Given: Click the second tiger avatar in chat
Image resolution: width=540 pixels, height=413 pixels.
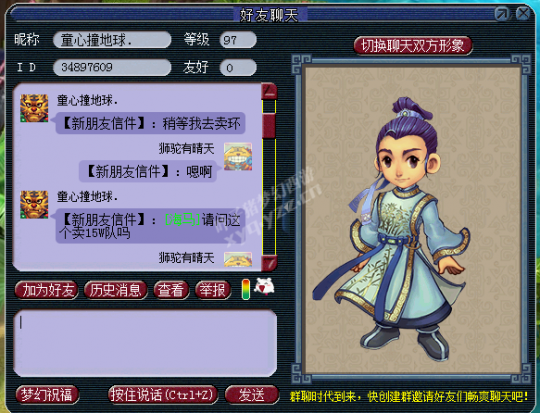Looking at the screenshot, I should pos(34,205).
